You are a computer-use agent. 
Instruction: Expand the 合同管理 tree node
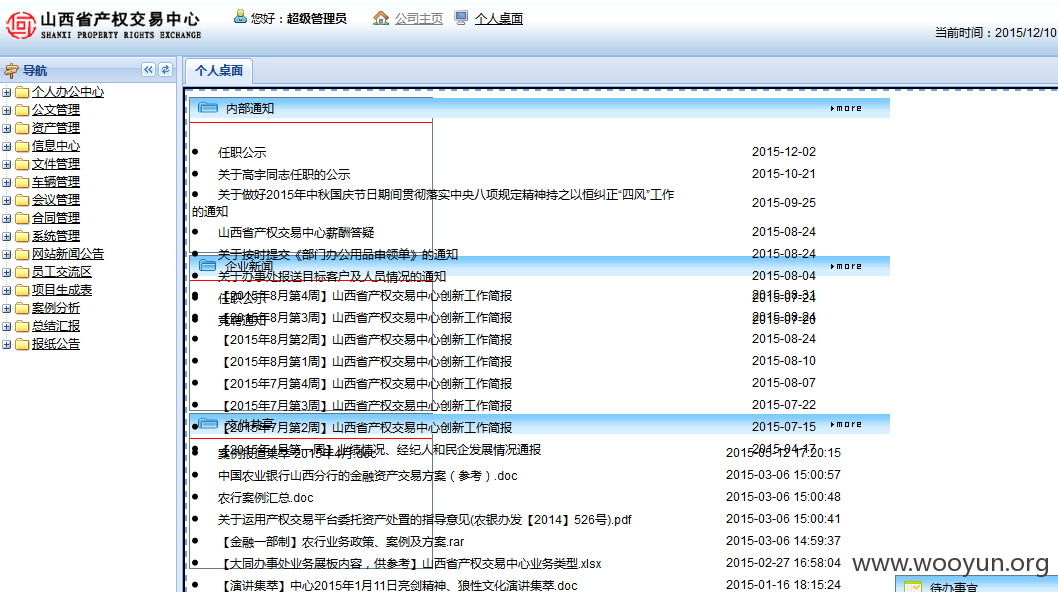pyautogui.click(x=7, y=219)
